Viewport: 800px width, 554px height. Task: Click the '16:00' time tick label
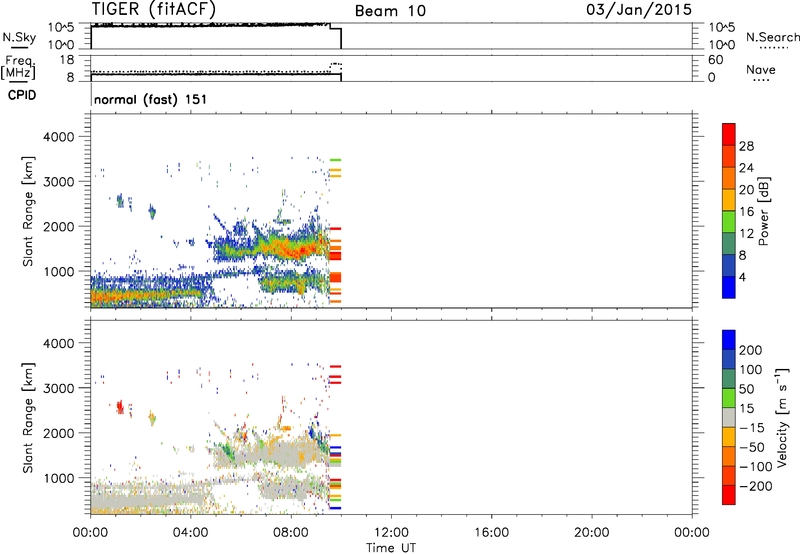(x=491, y=532)
